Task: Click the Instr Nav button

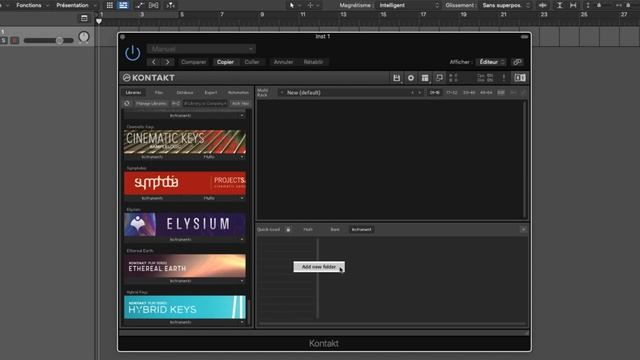Action: coord(240,104)
